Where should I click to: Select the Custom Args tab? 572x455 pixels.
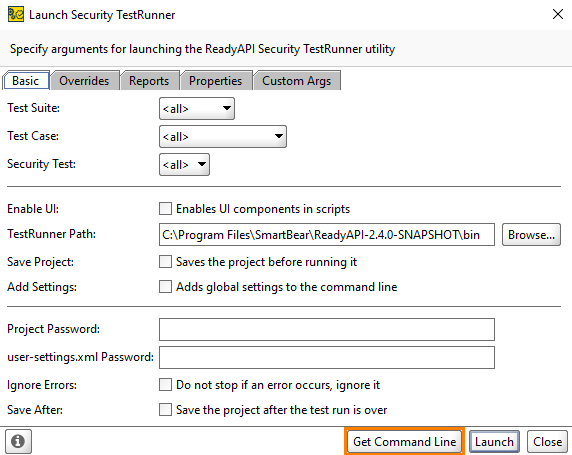pos(297,81)
